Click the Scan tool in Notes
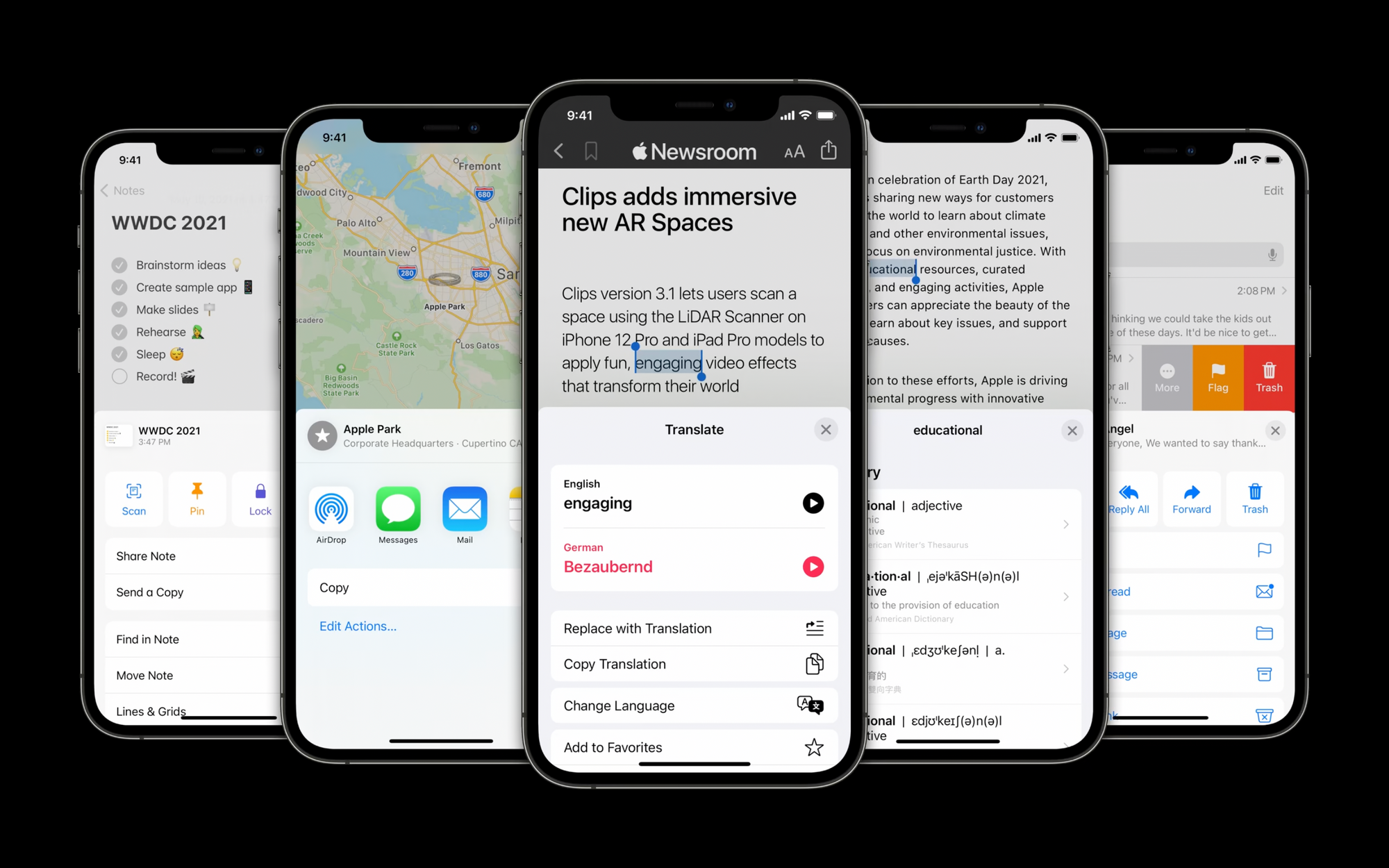The image size is (1389, 868). [x=133, y=500]
